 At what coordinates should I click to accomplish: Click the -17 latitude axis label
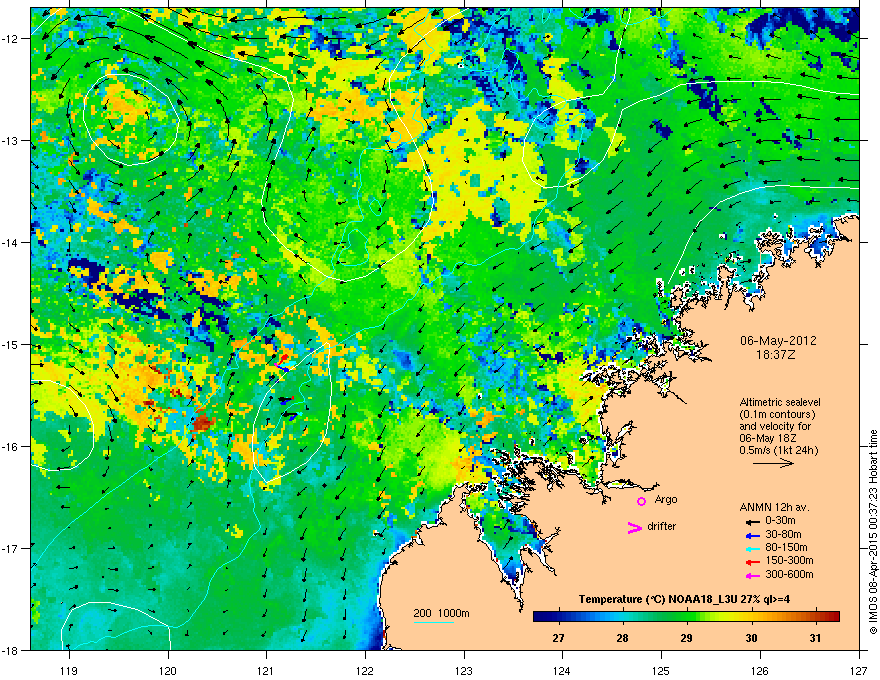click(11, 549)
